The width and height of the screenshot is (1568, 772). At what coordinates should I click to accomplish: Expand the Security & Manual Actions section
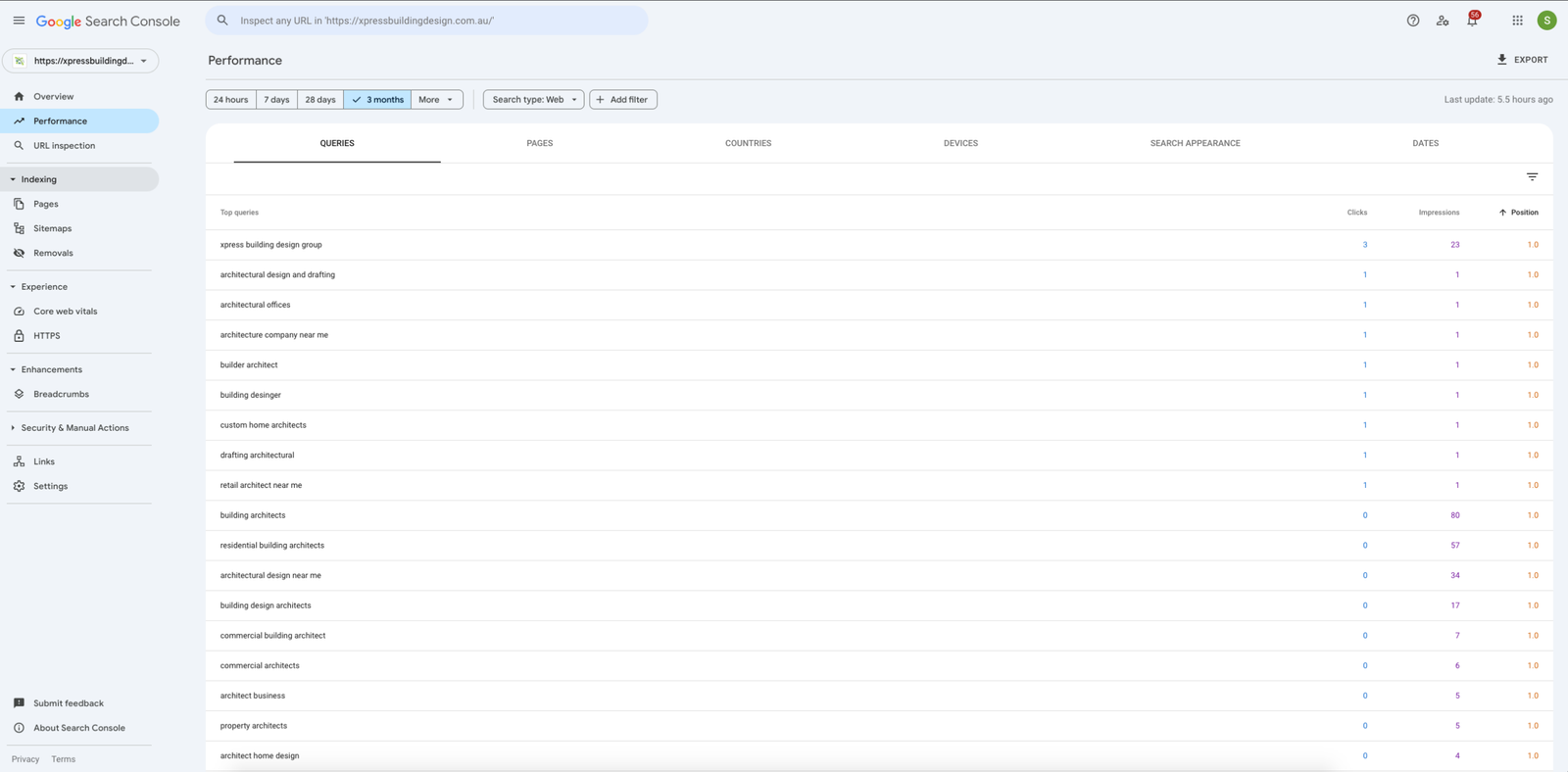click(74, 428)
